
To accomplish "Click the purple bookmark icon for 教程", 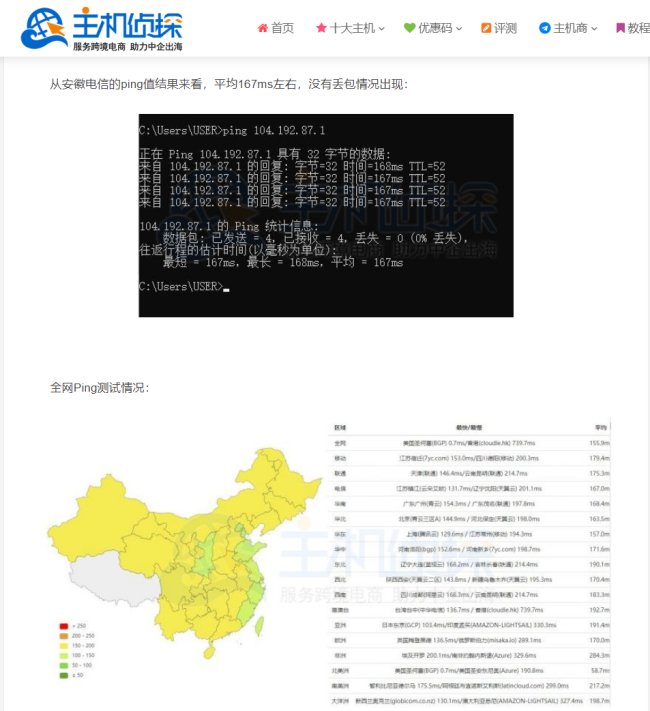I will 620,28.
